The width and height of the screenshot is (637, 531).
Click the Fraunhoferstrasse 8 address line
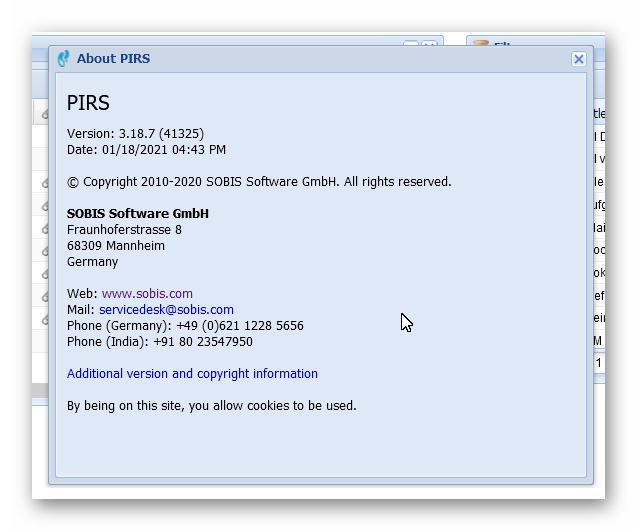124,230
